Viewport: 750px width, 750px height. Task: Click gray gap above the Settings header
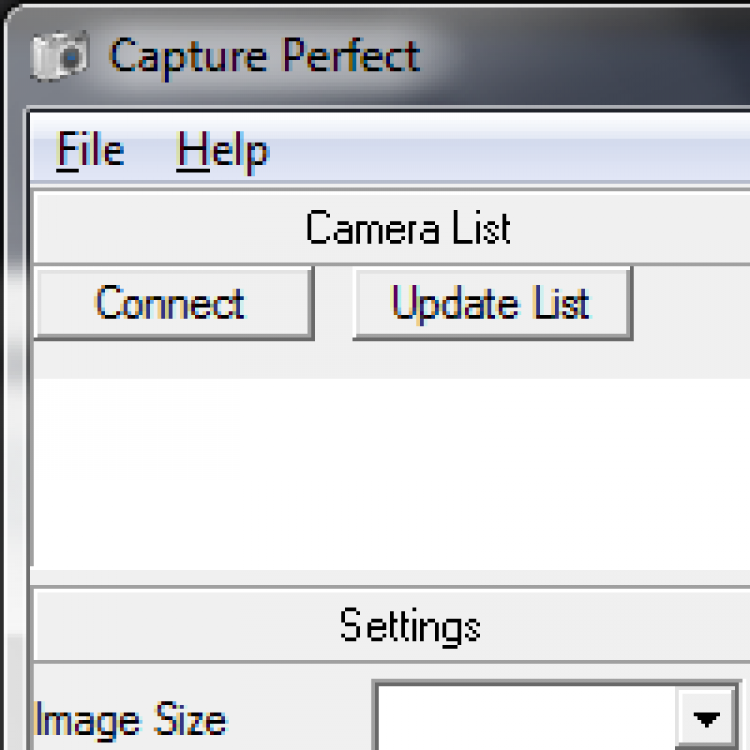pos(391,578)
